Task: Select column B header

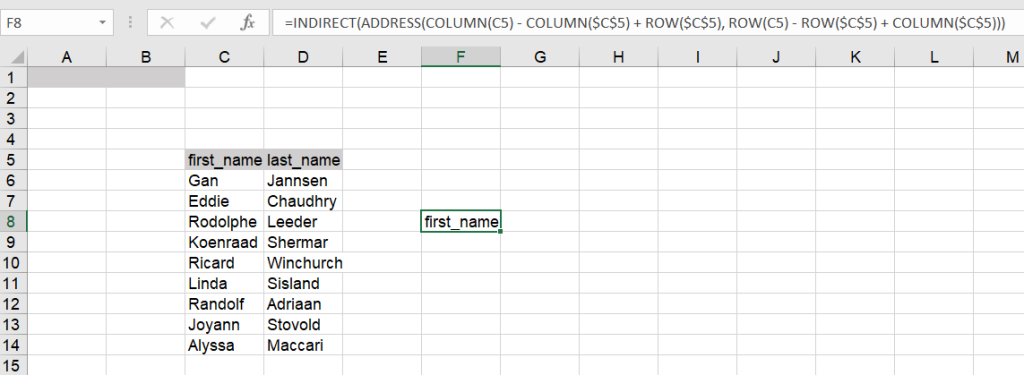Action: (x=146, y=57)
